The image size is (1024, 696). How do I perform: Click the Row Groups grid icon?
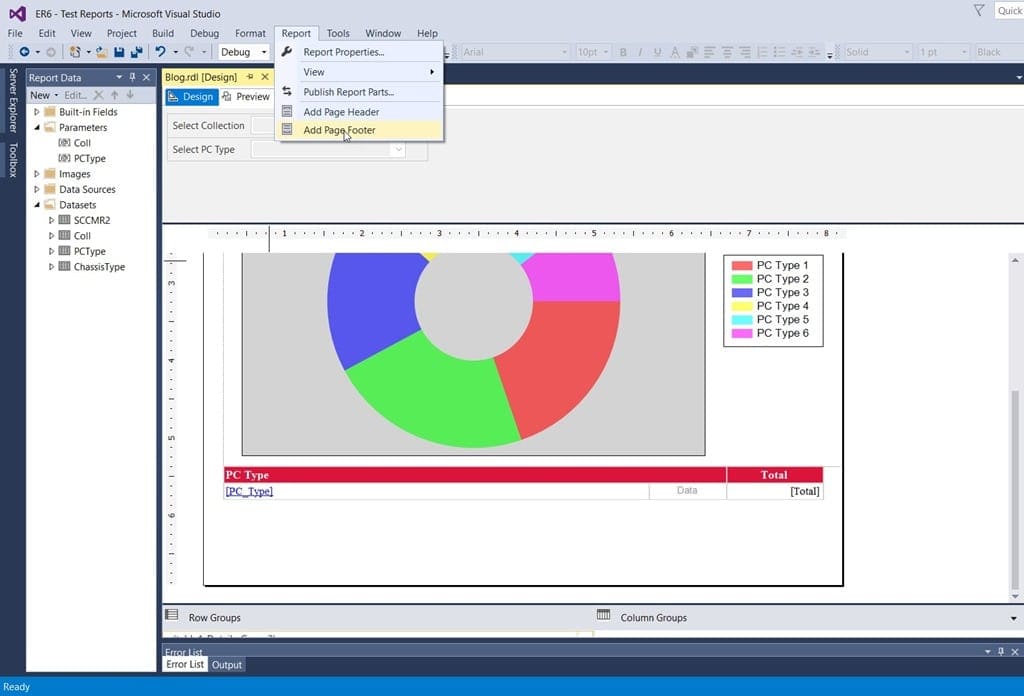click(x=172, y=614)
